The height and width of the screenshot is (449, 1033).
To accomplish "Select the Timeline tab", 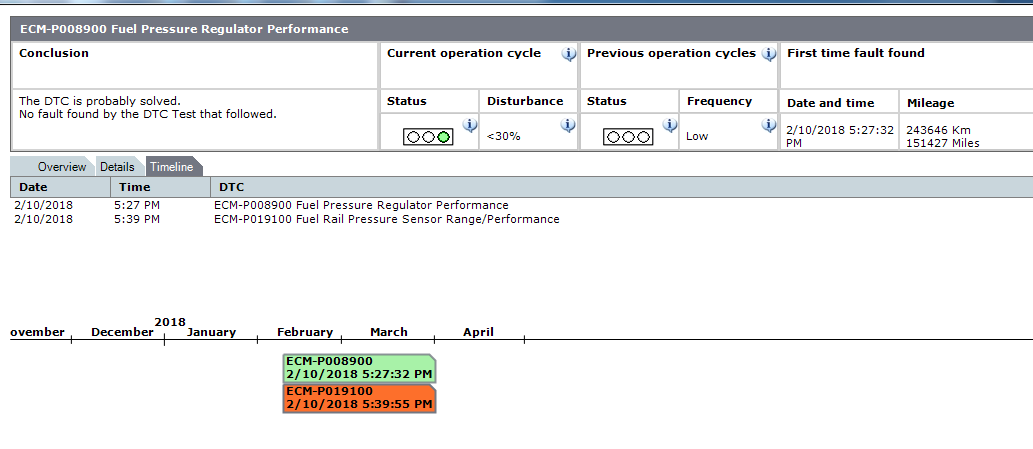I will click(x=171, y=167).
